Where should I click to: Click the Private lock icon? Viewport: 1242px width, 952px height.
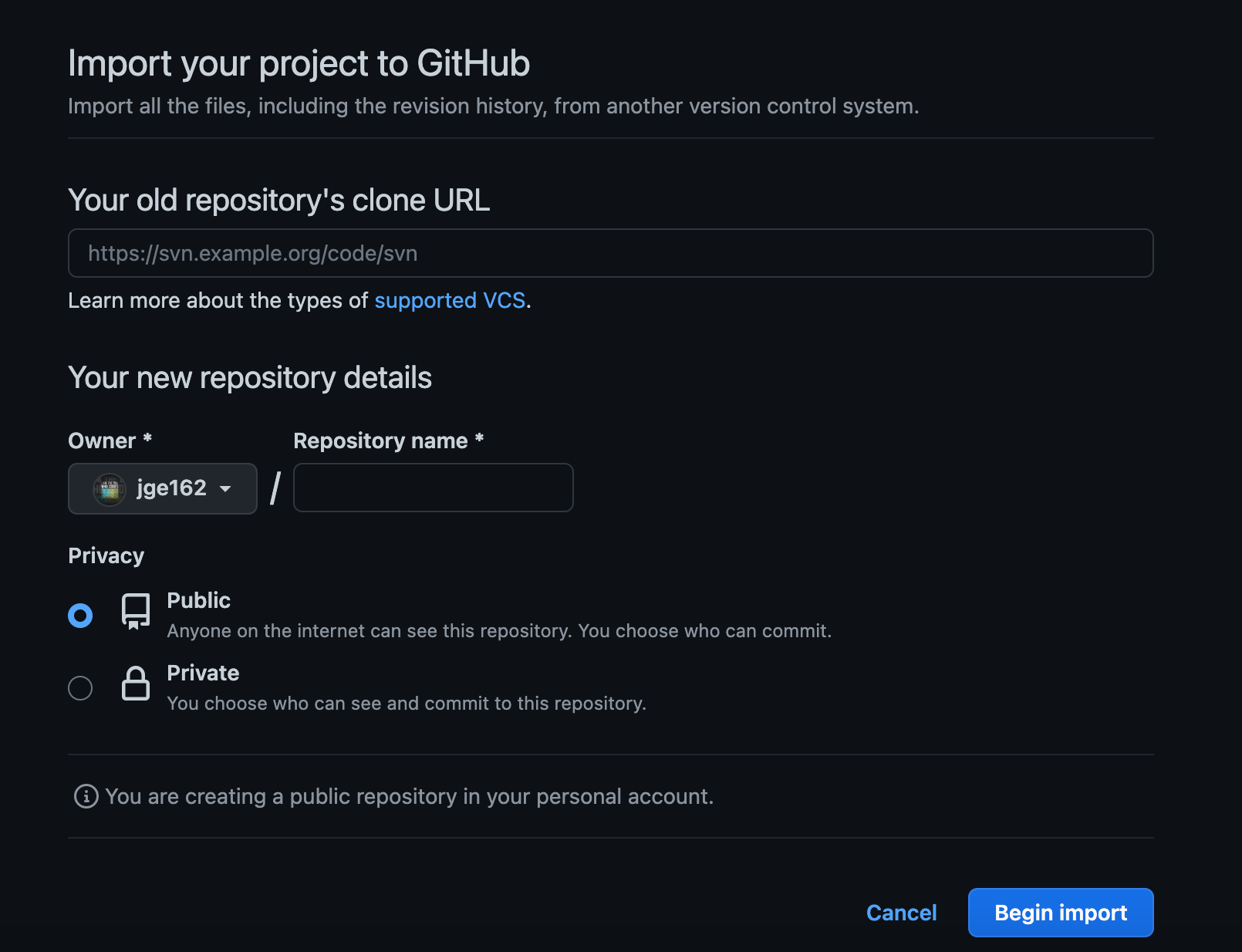click(135, 685)
